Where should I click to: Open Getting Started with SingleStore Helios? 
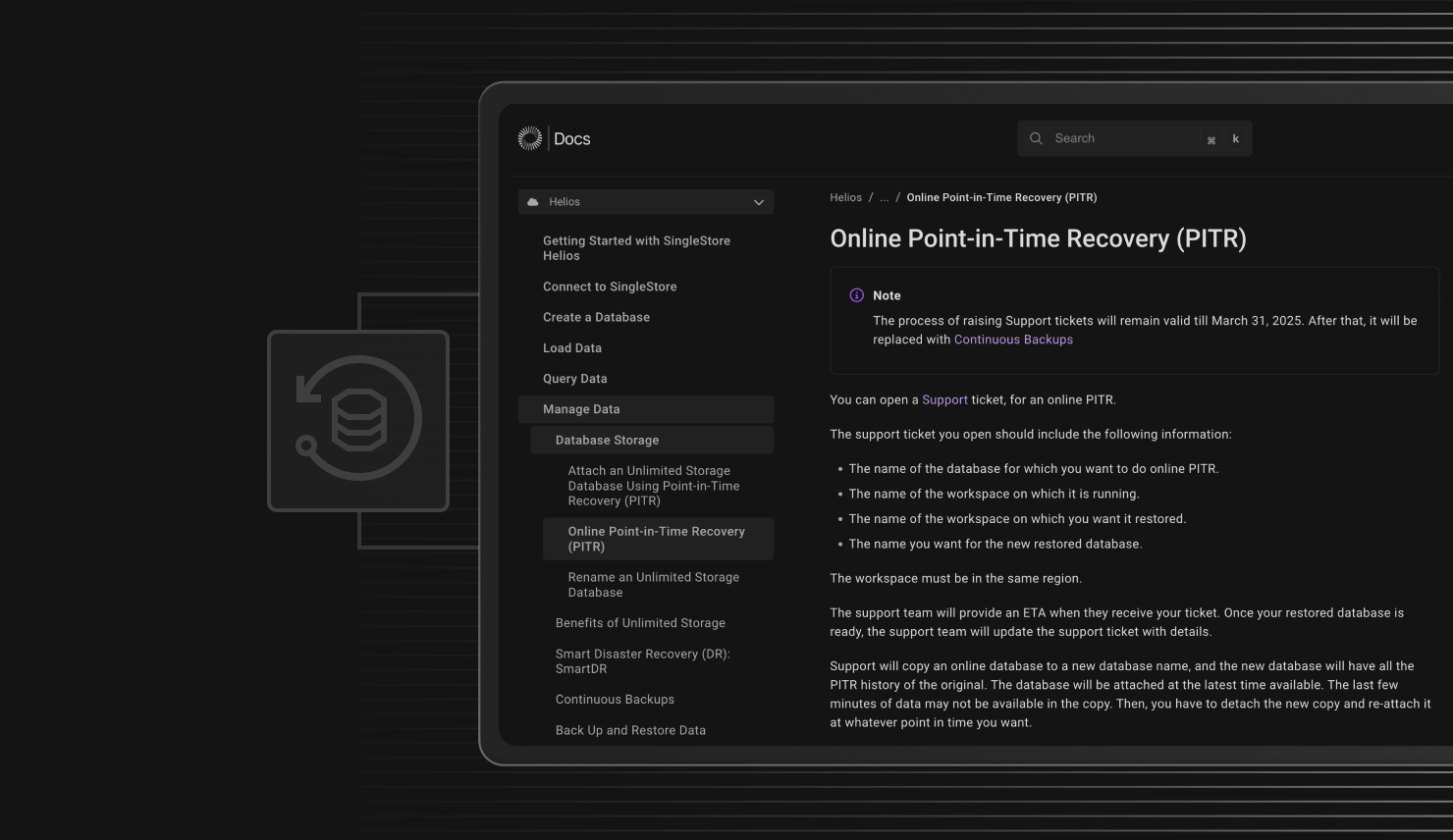636,248
